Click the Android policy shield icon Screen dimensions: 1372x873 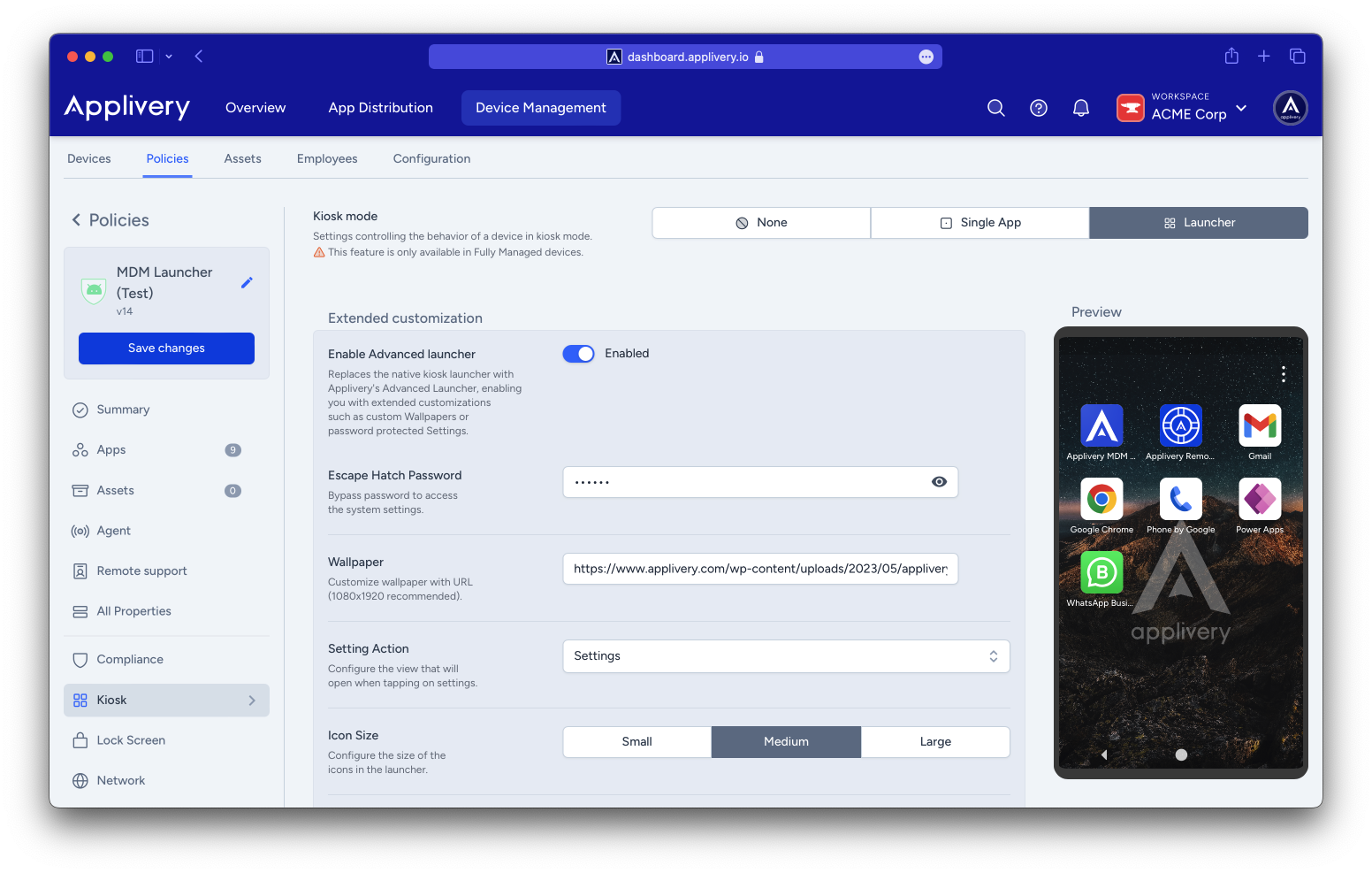coord(94,291)
